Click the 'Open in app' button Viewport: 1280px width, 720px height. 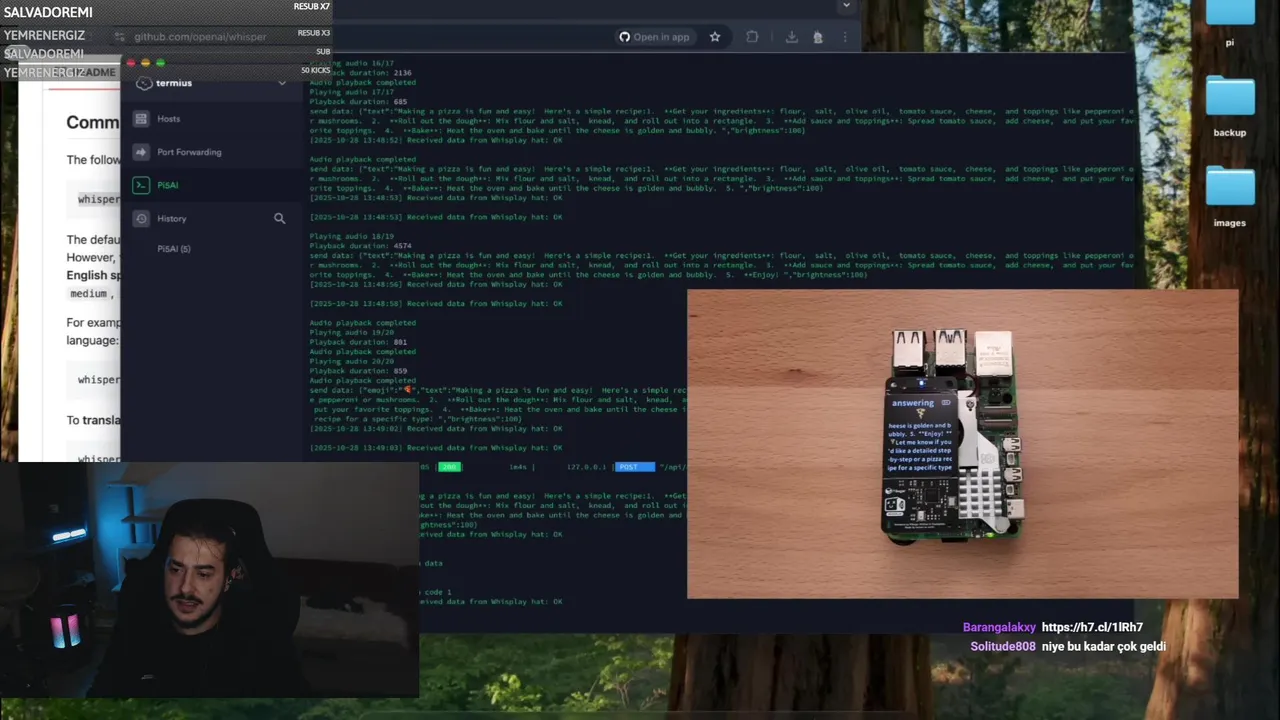(655, 37)
